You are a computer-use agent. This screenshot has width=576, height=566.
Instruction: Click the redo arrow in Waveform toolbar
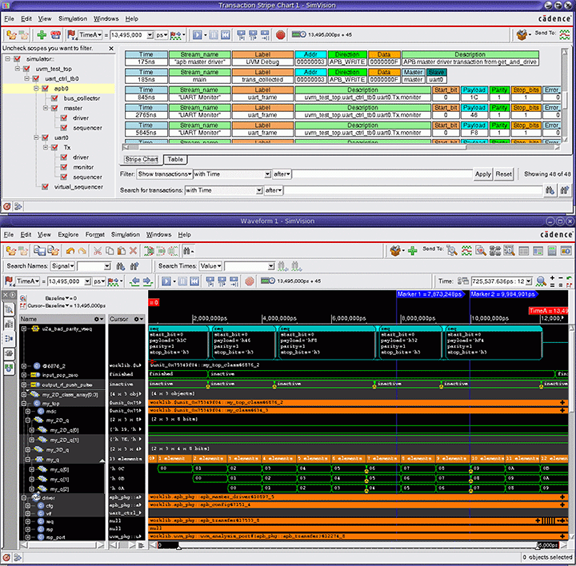tap(82, 251)
